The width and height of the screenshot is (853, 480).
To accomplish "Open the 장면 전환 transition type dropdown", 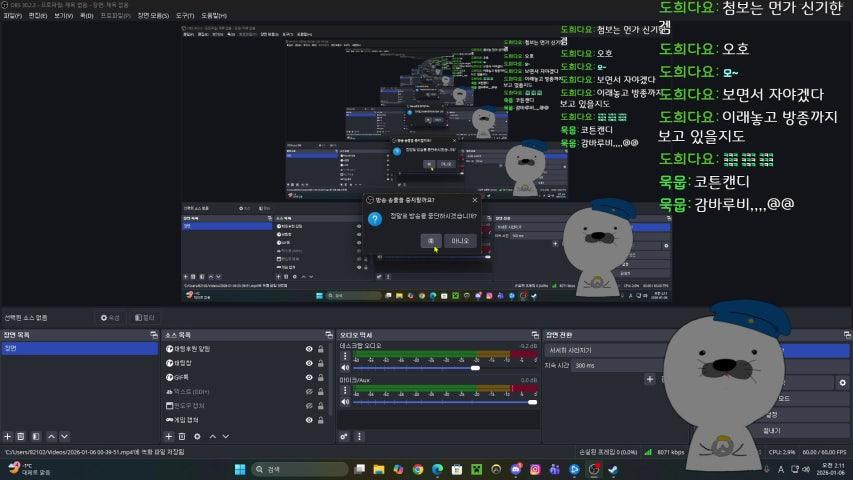I will (x=600, y=351).
